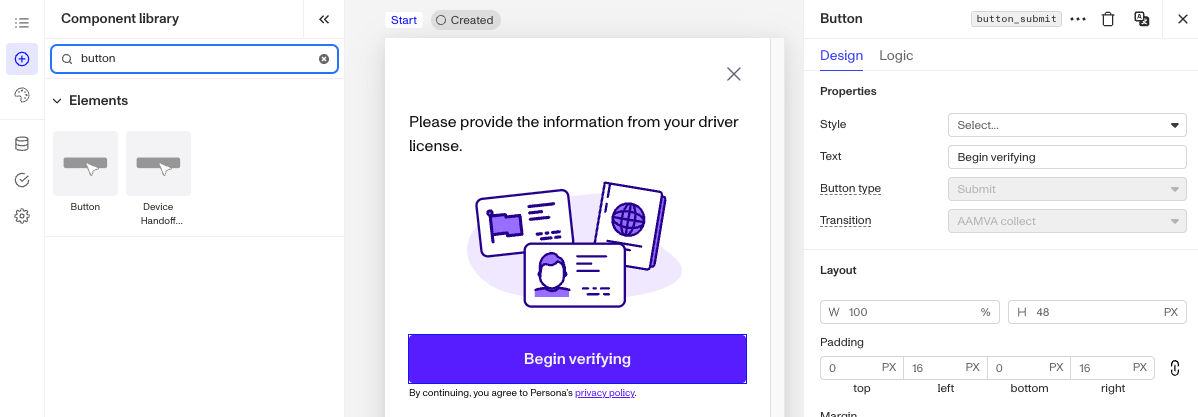Screen dimensions: 1198x417
Task: Open the checkmark circle icon in sidebar
Action: point(21,180)
